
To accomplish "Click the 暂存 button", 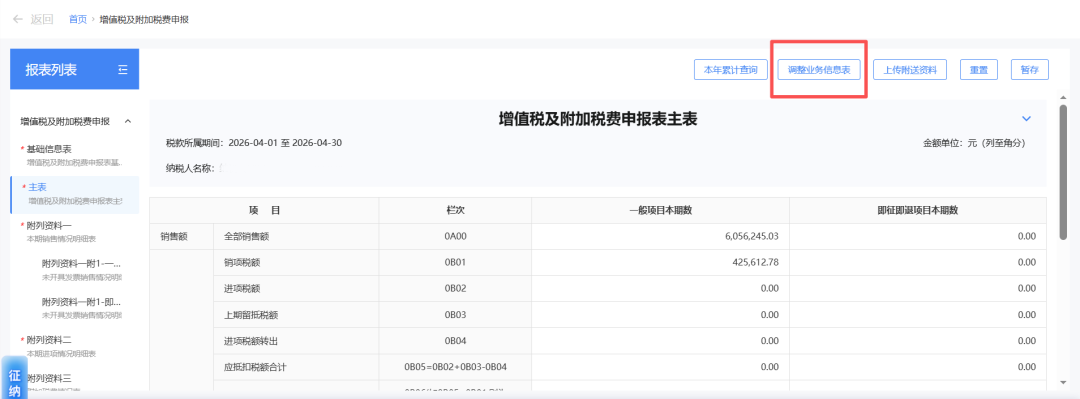I will (x=1030, y=70).
